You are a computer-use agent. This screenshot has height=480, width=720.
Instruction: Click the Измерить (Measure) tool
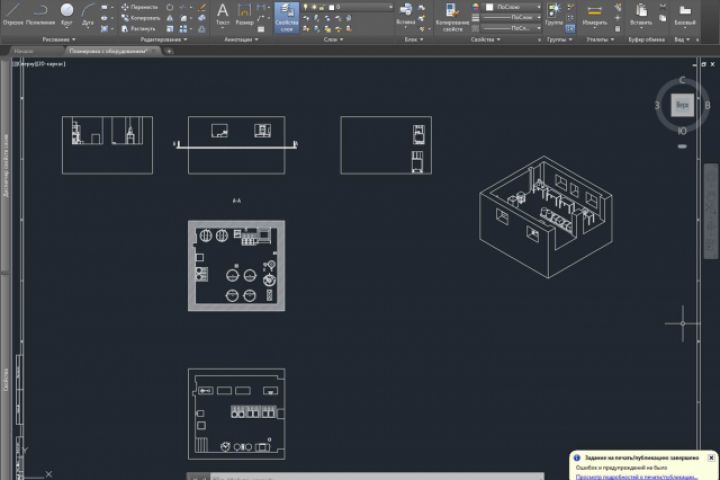[x=595, y=14]
